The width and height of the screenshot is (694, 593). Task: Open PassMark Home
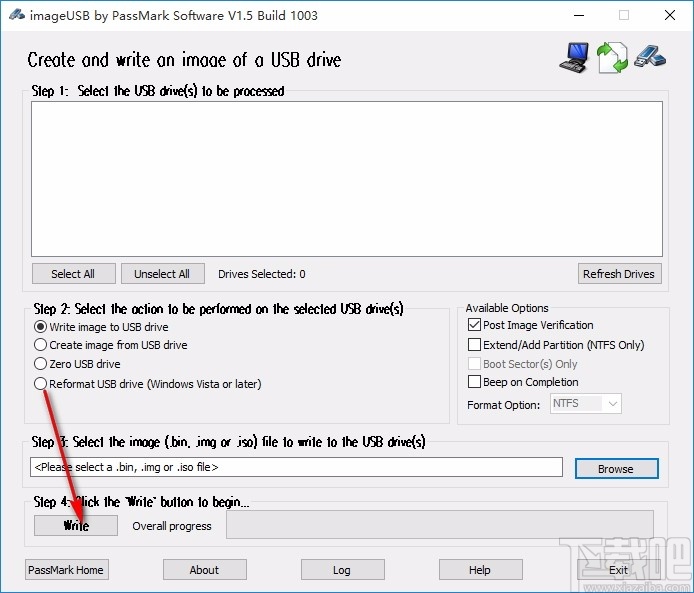pyautogui.click(x=66, y=570)
